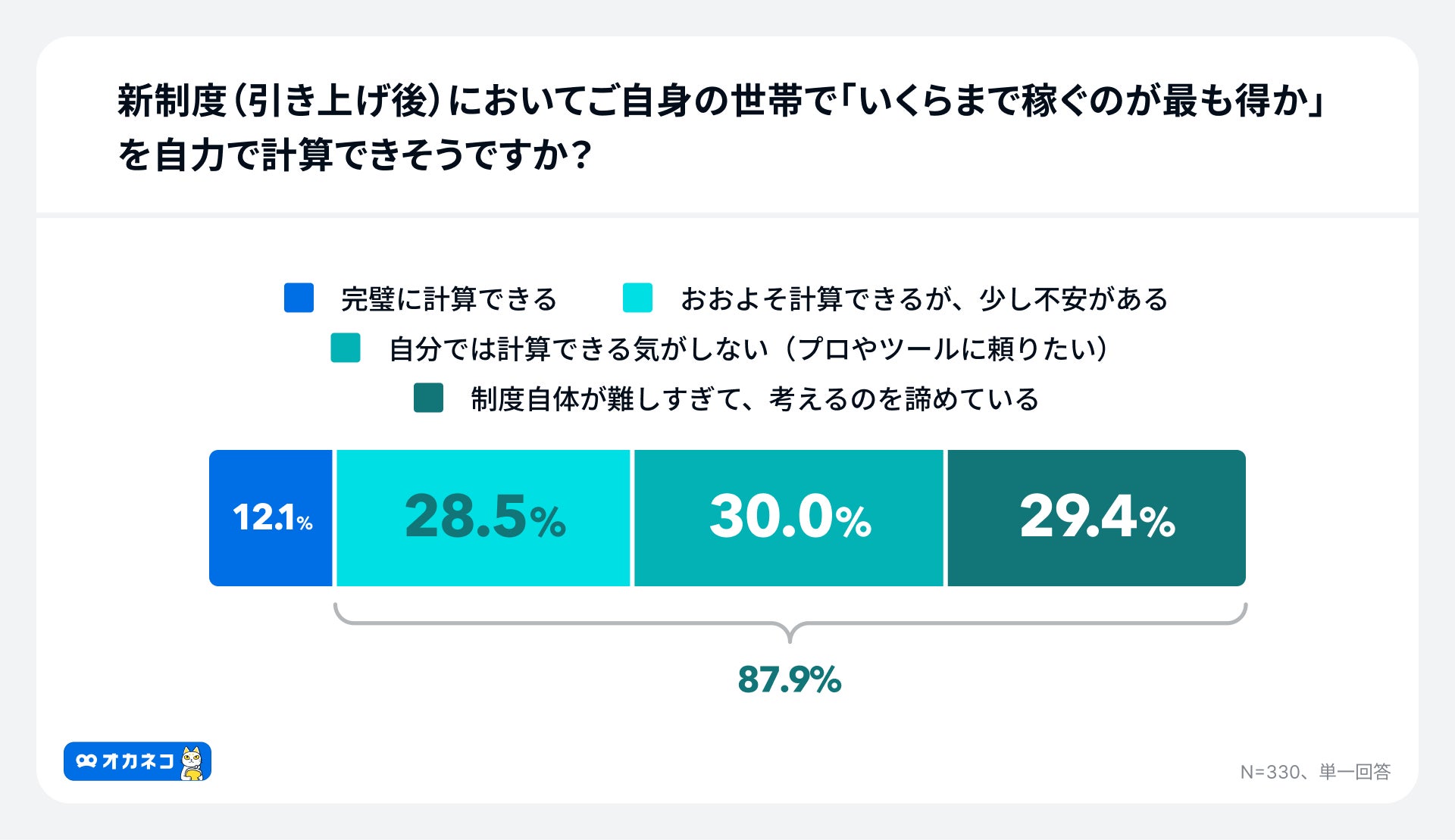
Task: Click the 28.5% cyan bar segment
Action: (x=483, y=518)
